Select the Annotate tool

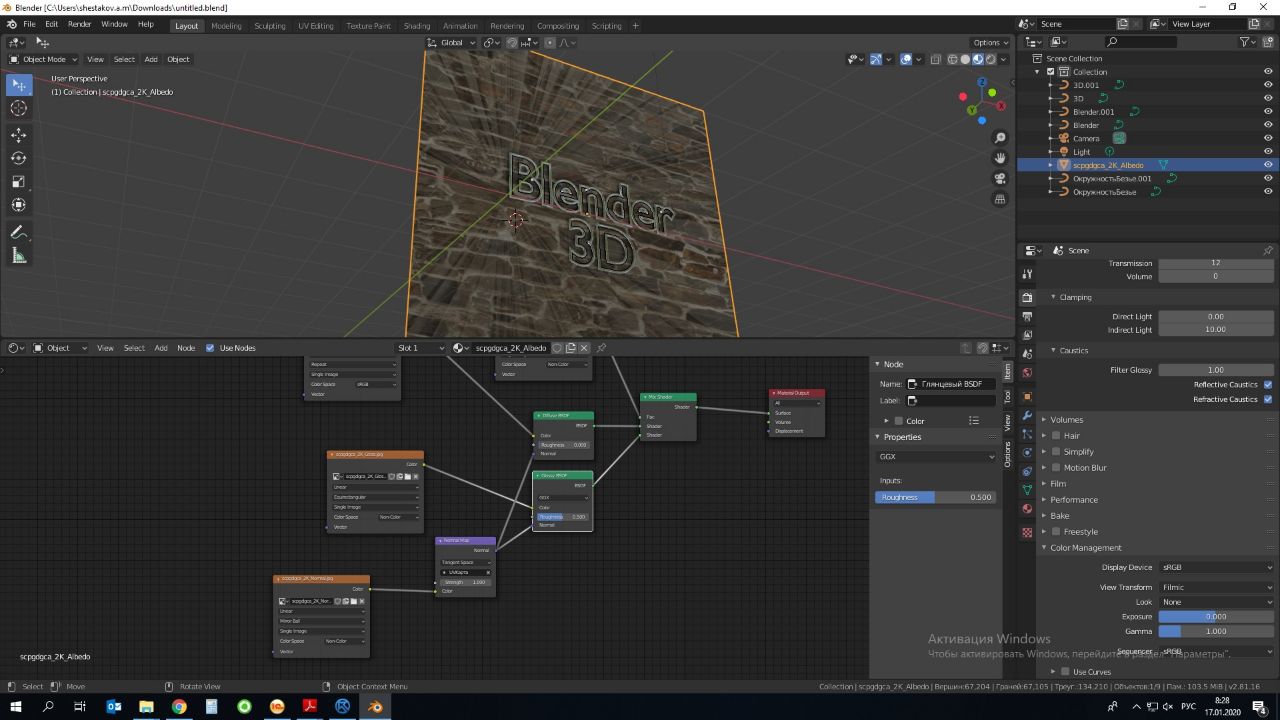point(18,232)
